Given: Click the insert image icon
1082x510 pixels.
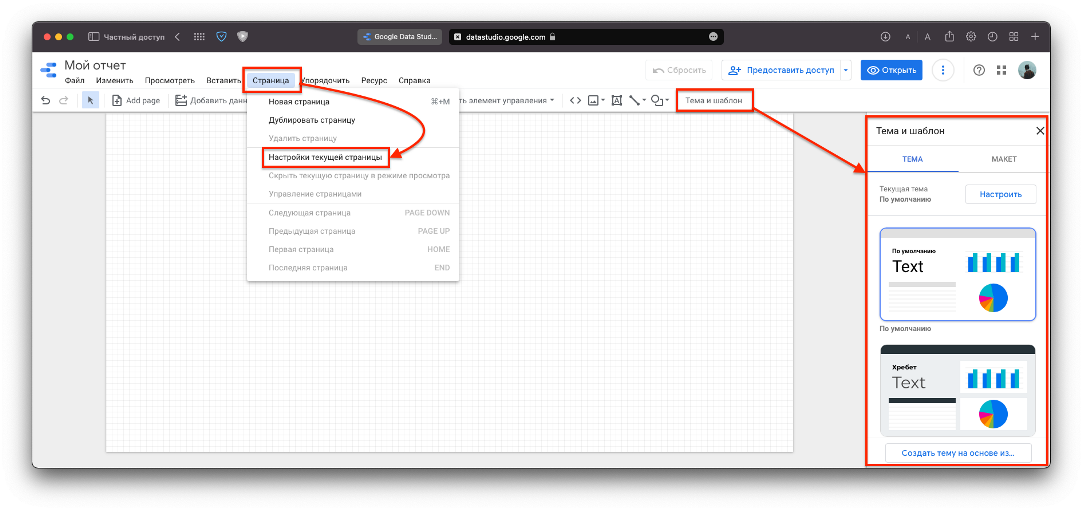Looking at the screenshot, I should tap(592, 101).
